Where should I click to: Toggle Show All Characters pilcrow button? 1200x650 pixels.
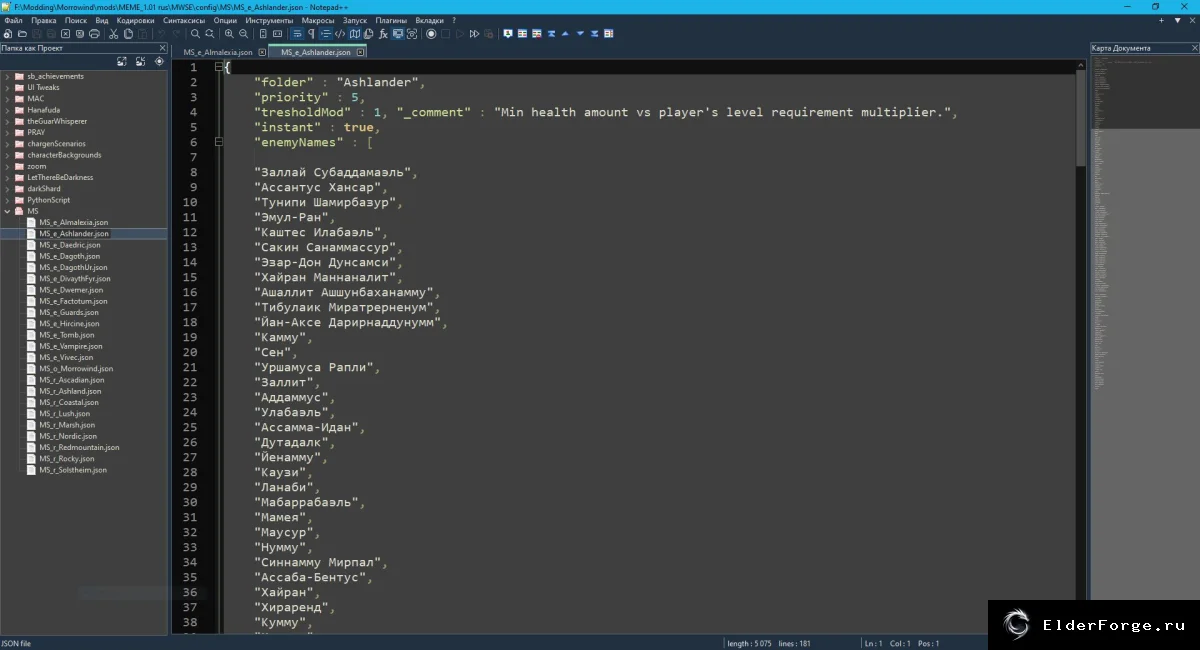pos(311,34)
